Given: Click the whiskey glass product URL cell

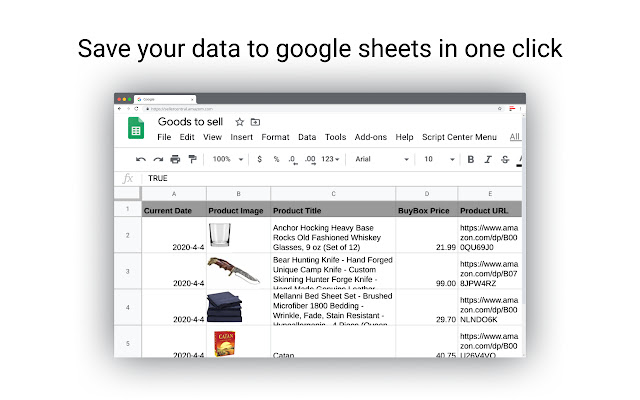Looking at the screenshot, I should coord(489,236).
